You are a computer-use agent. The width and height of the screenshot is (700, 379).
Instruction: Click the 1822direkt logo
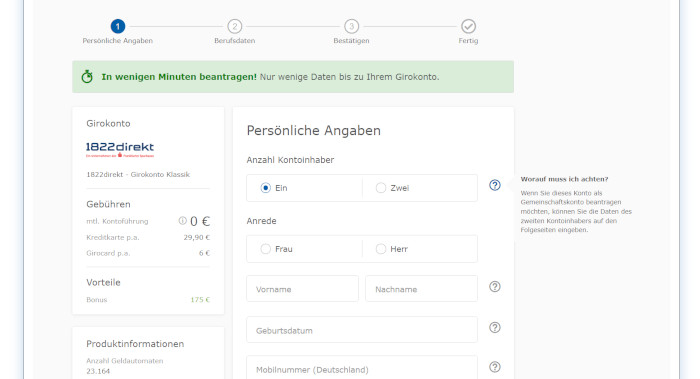click(x=120, y=150)
